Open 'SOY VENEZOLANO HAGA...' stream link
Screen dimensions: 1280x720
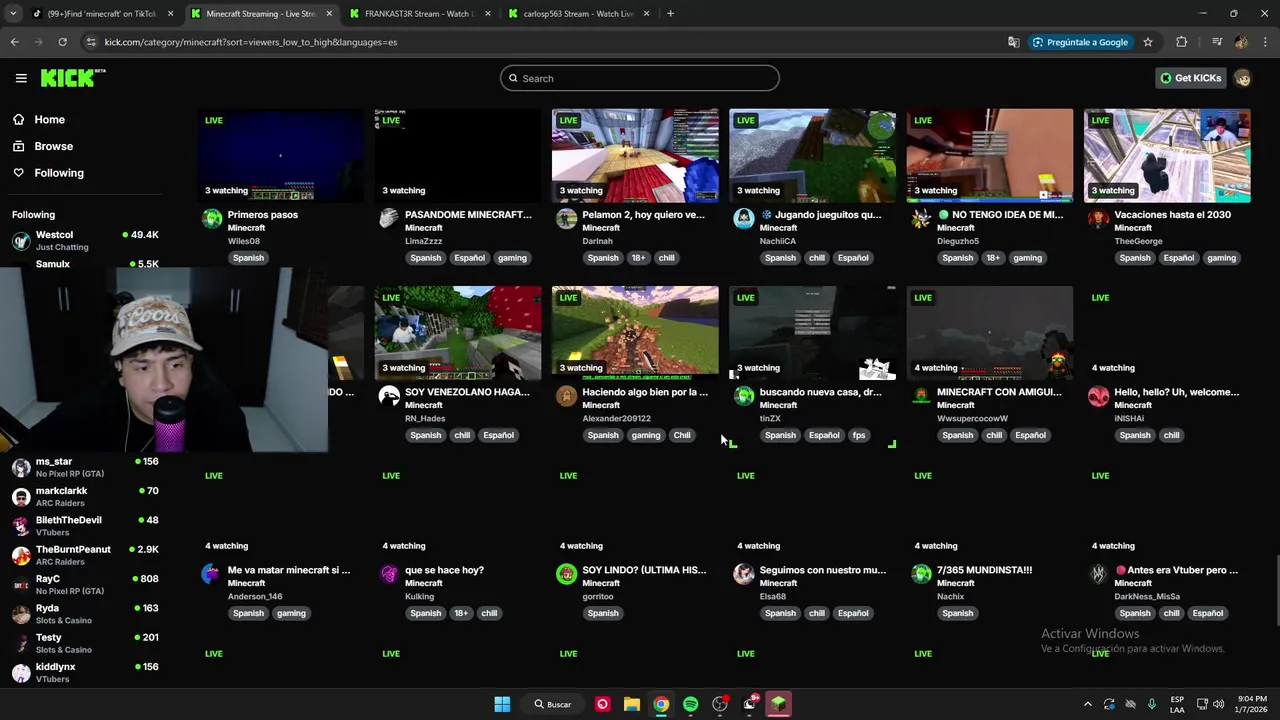467,392
